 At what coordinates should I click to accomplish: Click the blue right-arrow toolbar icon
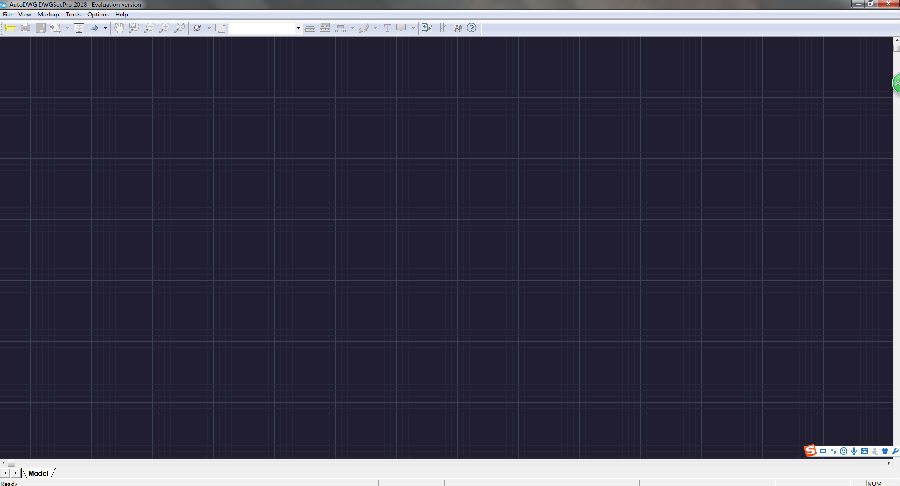(x=95, y=28)
